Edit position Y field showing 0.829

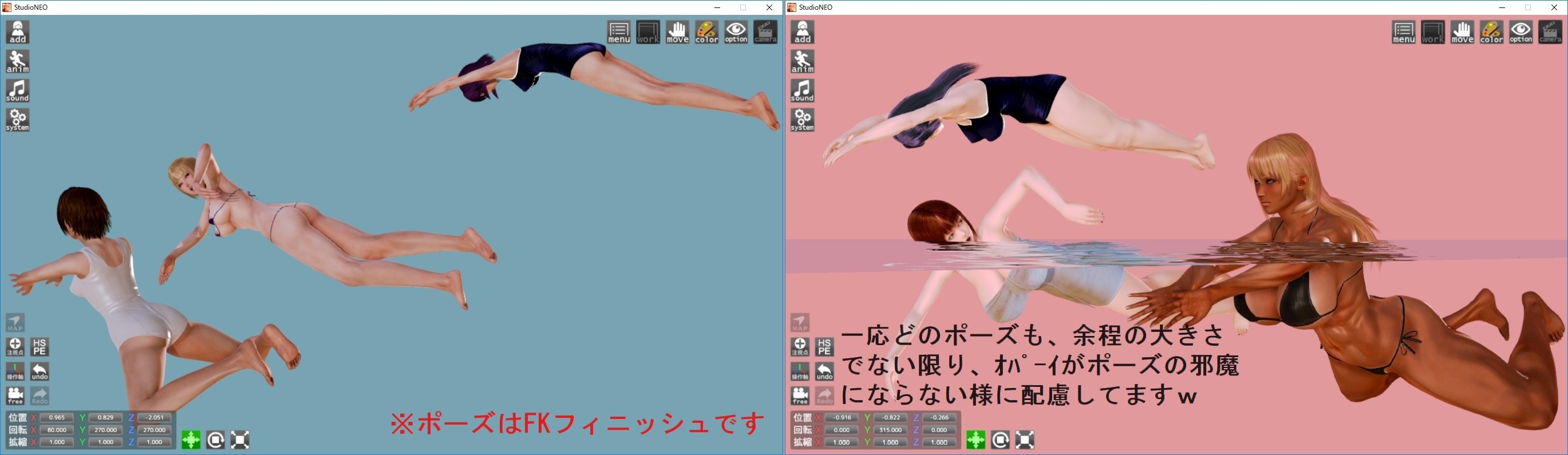click(105, 417)
